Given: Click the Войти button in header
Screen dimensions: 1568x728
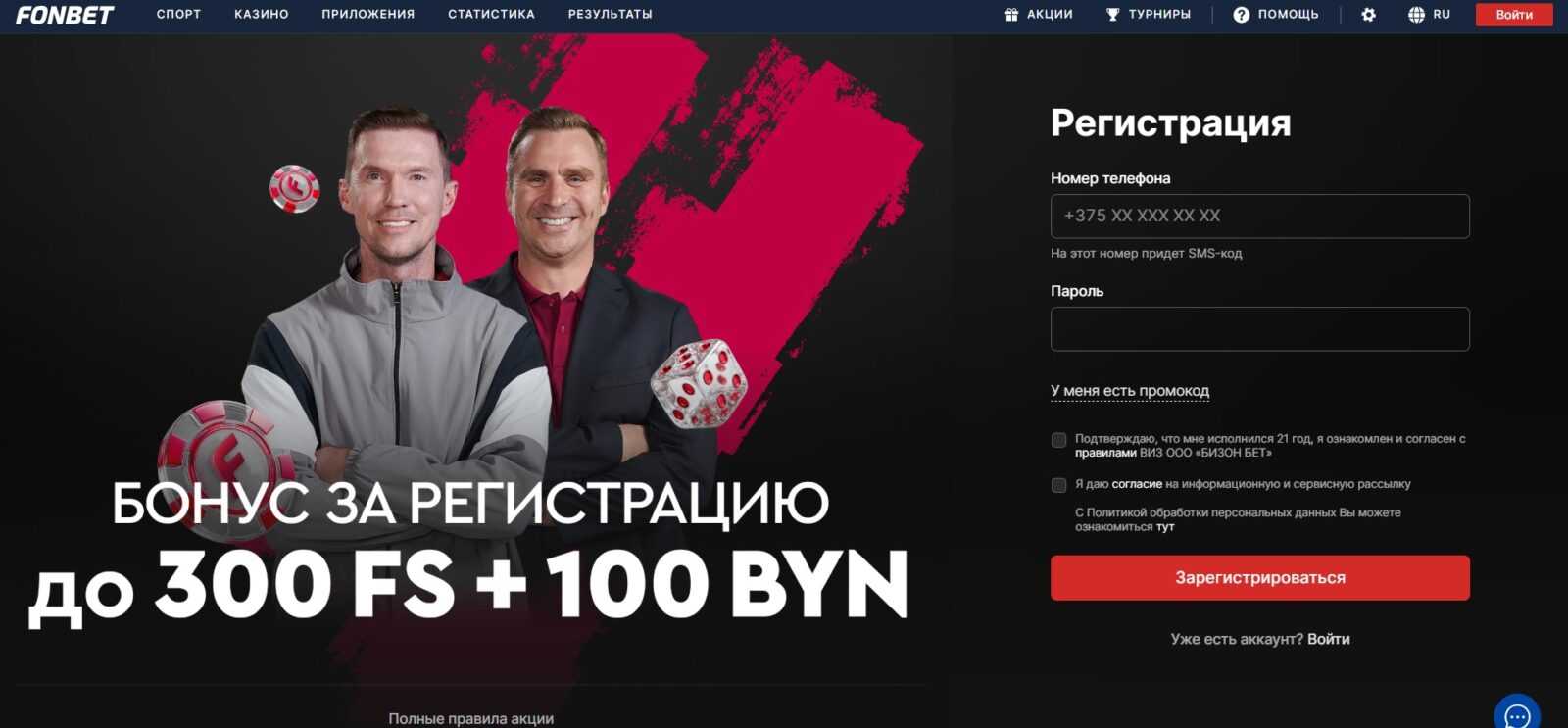Looking at the screenshot, I should tap(1514, 15).
